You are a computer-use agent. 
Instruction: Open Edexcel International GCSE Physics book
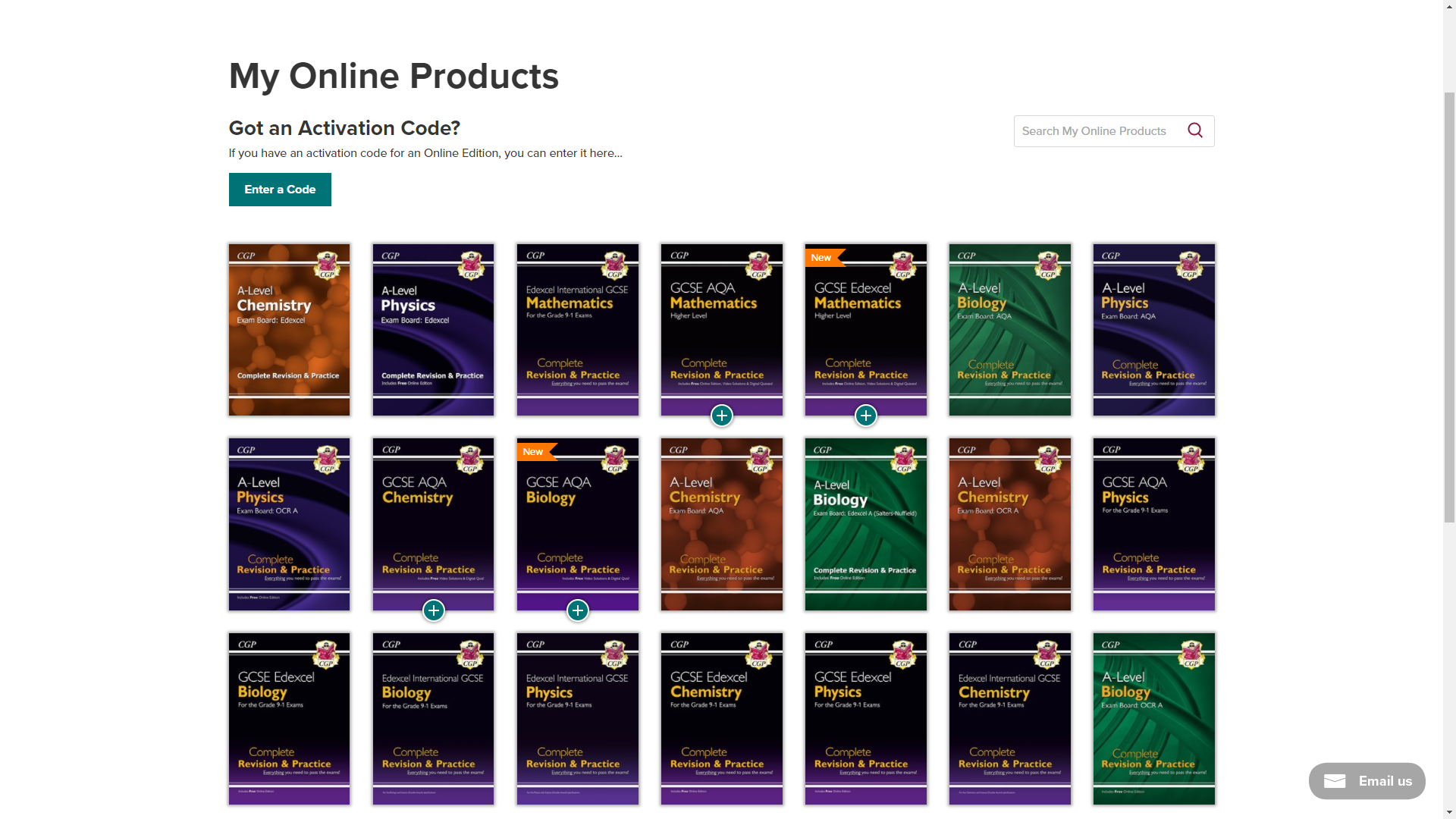tap(578, 719)
